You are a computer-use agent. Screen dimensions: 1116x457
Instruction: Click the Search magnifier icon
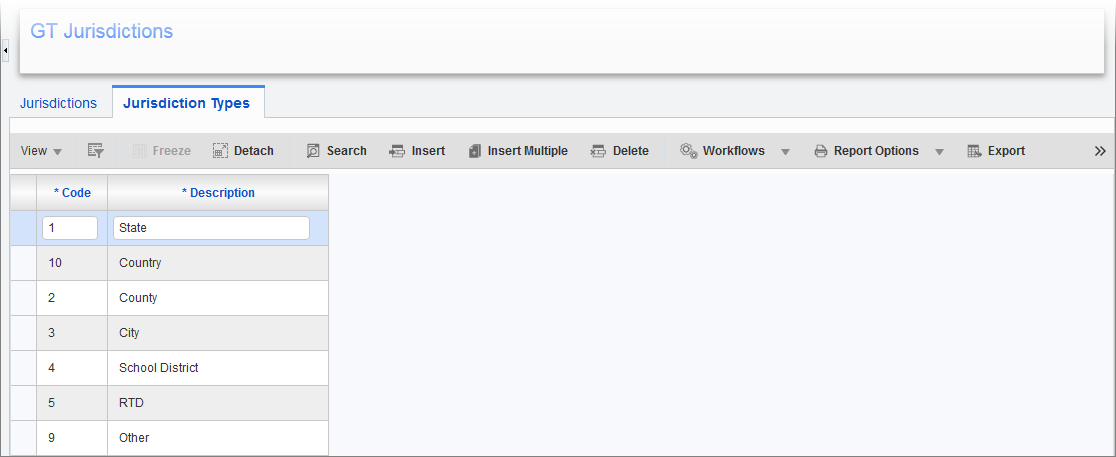coord(313,151)
